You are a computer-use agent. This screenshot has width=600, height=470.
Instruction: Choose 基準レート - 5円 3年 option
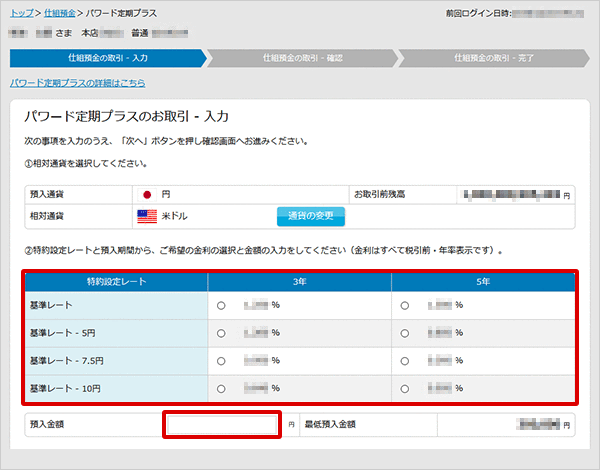point(221,333)
